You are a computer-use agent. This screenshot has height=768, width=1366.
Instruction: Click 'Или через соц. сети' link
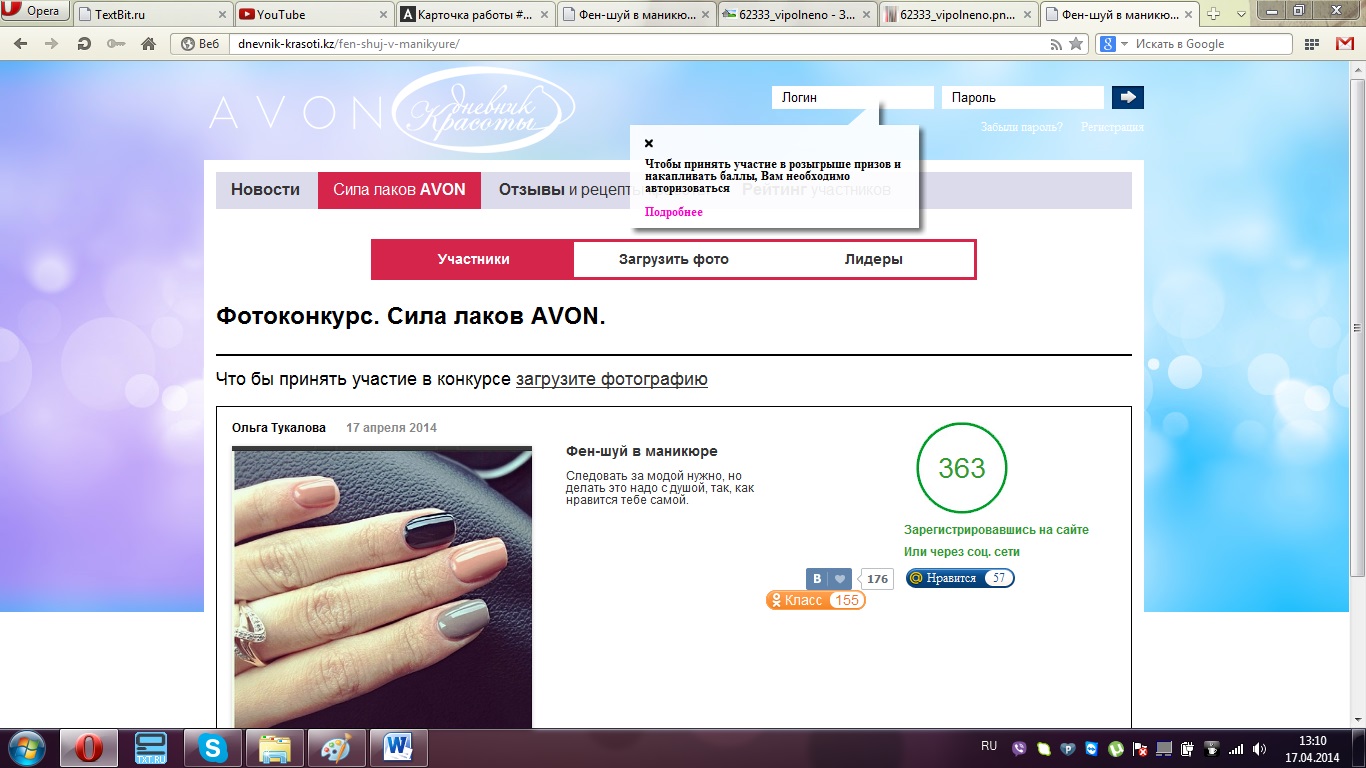pyautogui.click(x=962, y=552)
